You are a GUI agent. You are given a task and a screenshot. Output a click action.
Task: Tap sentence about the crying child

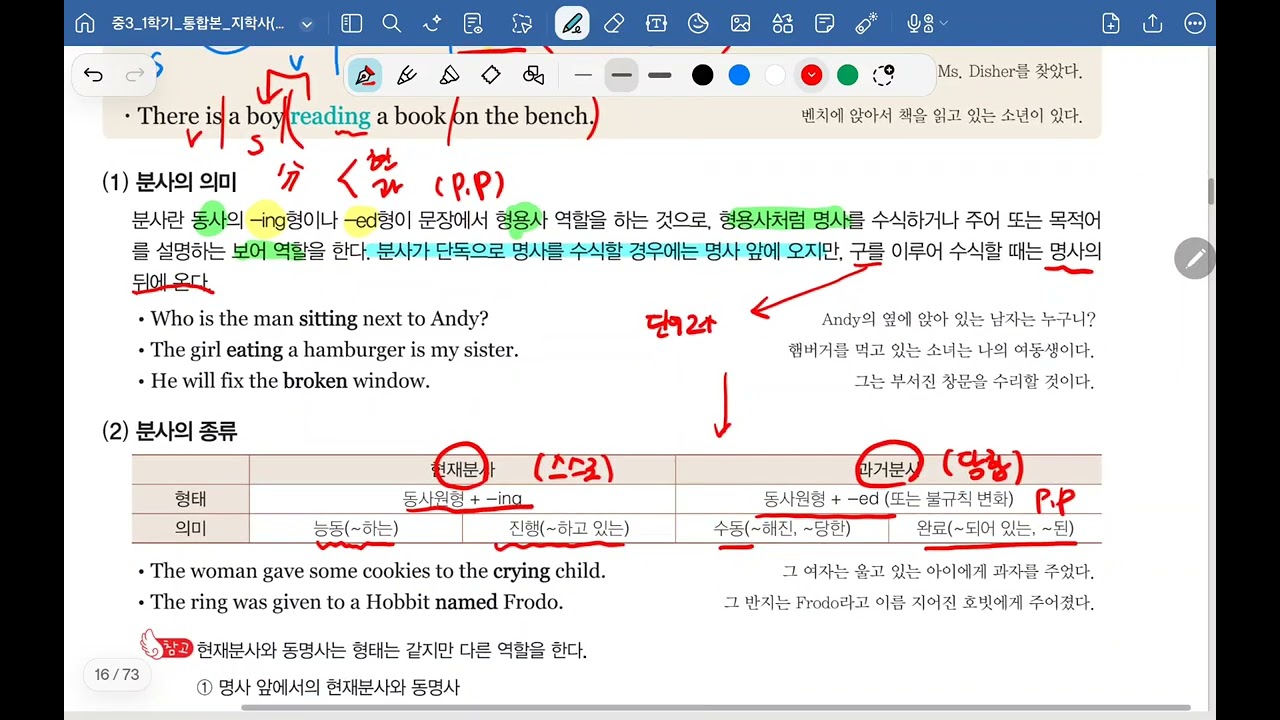click(378, 571)
